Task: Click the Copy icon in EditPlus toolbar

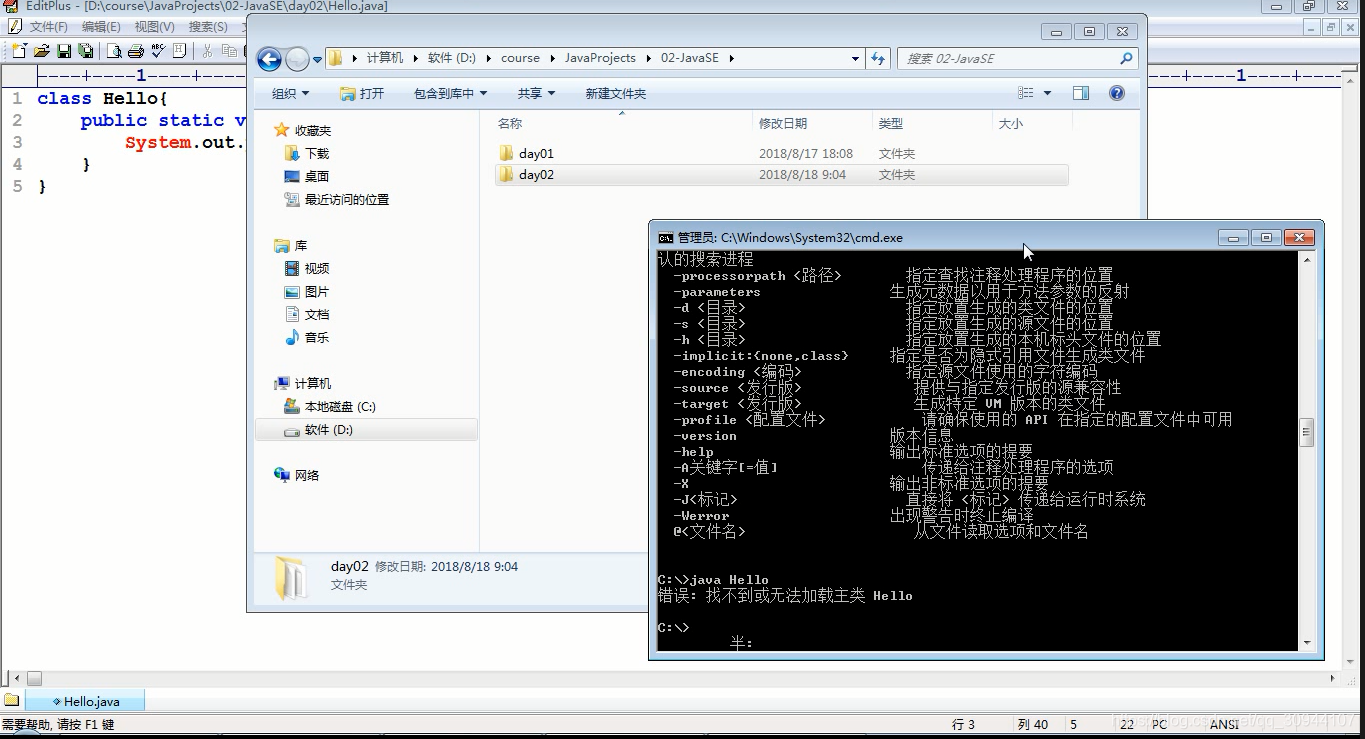Action: [x=230, y=50]
